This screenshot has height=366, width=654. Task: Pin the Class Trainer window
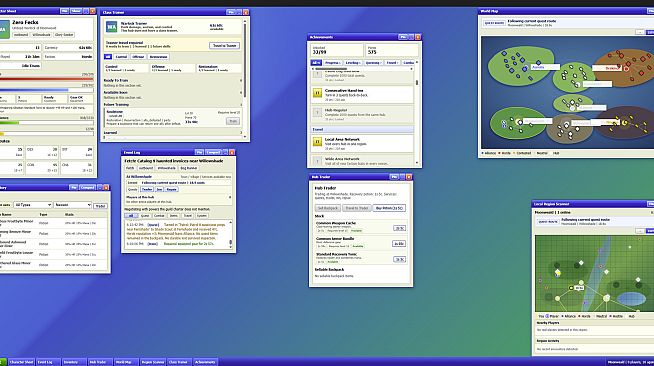[x=231, y=12]
